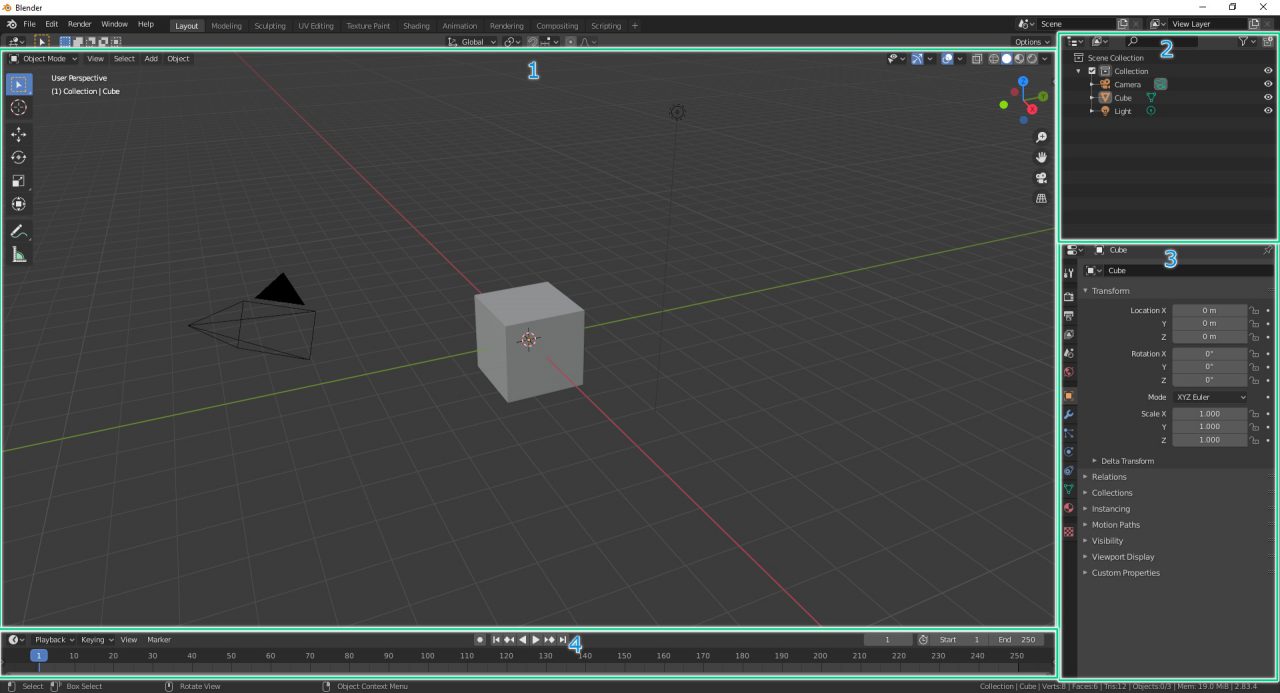Expand the Collection in the Outliner
This screenshot has width=1280, height=693.
1078,70
